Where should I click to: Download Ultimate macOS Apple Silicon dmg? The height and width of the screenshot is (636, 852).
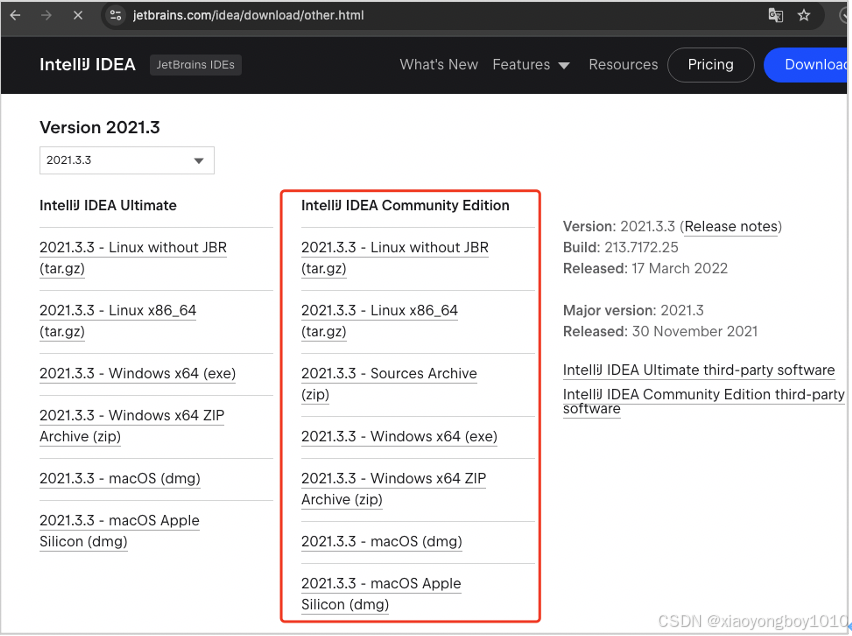120,531
